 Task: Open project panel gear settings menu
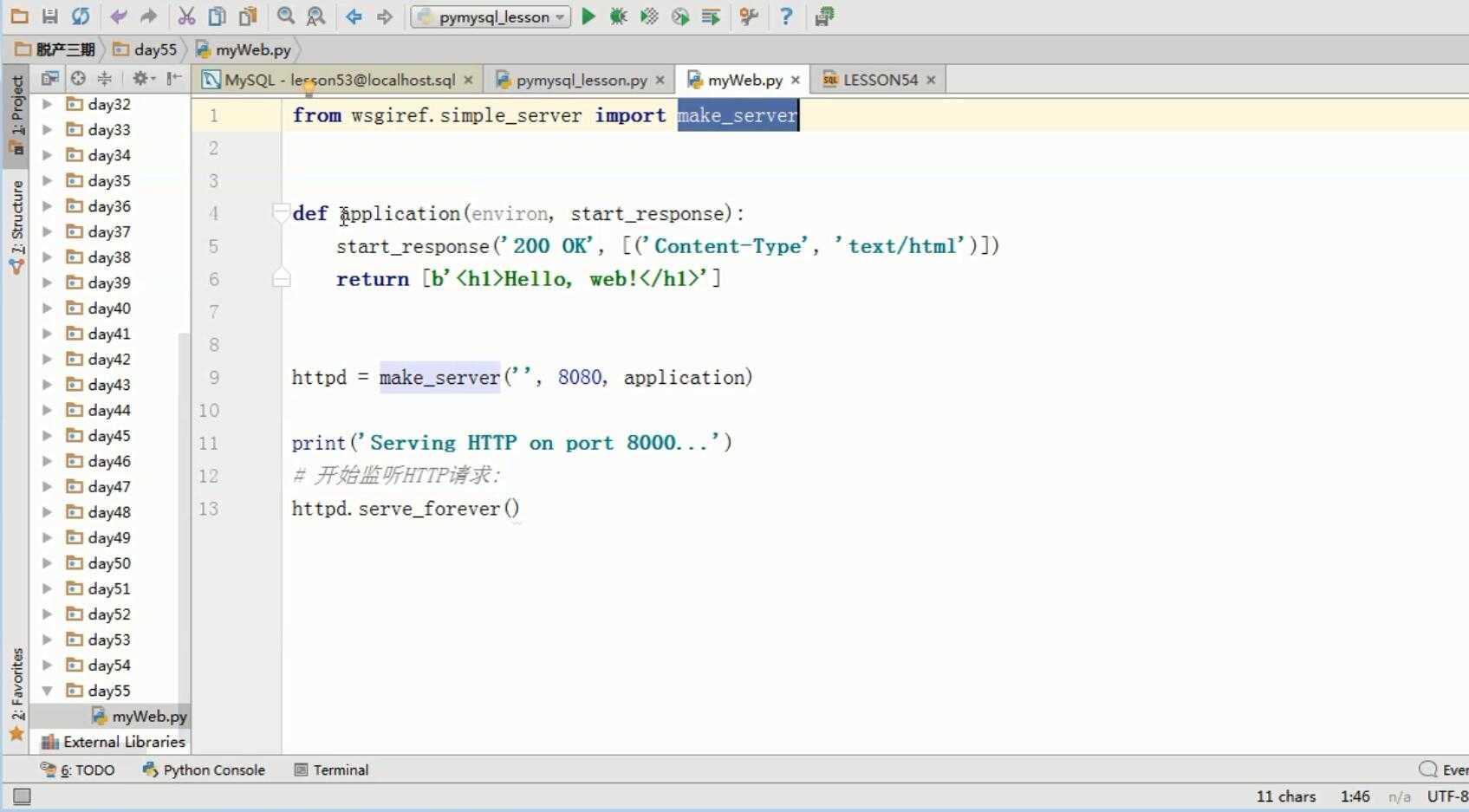pyautogui.click(x=142, y=79)
